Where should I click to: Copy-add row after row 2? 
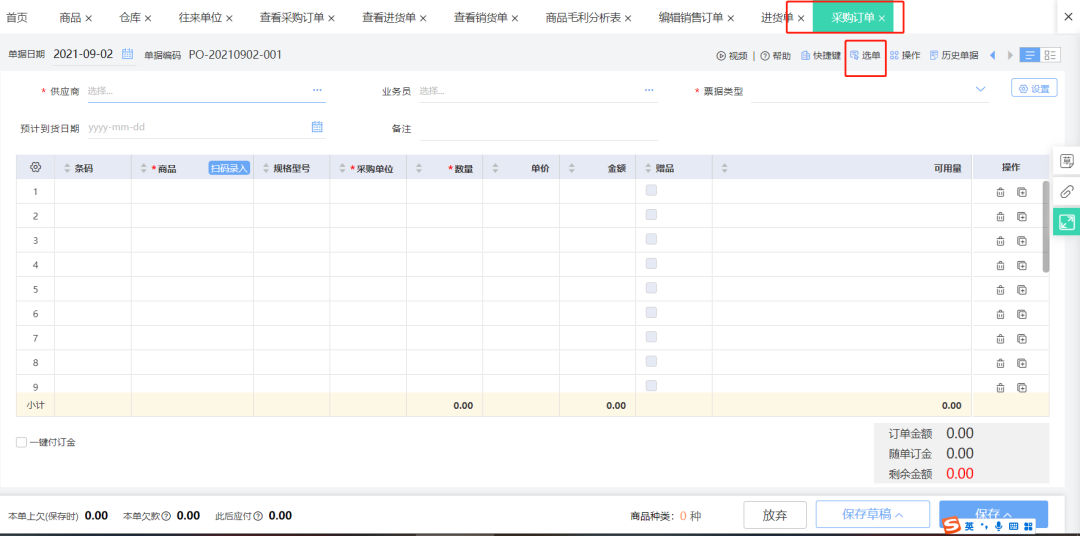pyautogui.click(x=1022, y=217)
